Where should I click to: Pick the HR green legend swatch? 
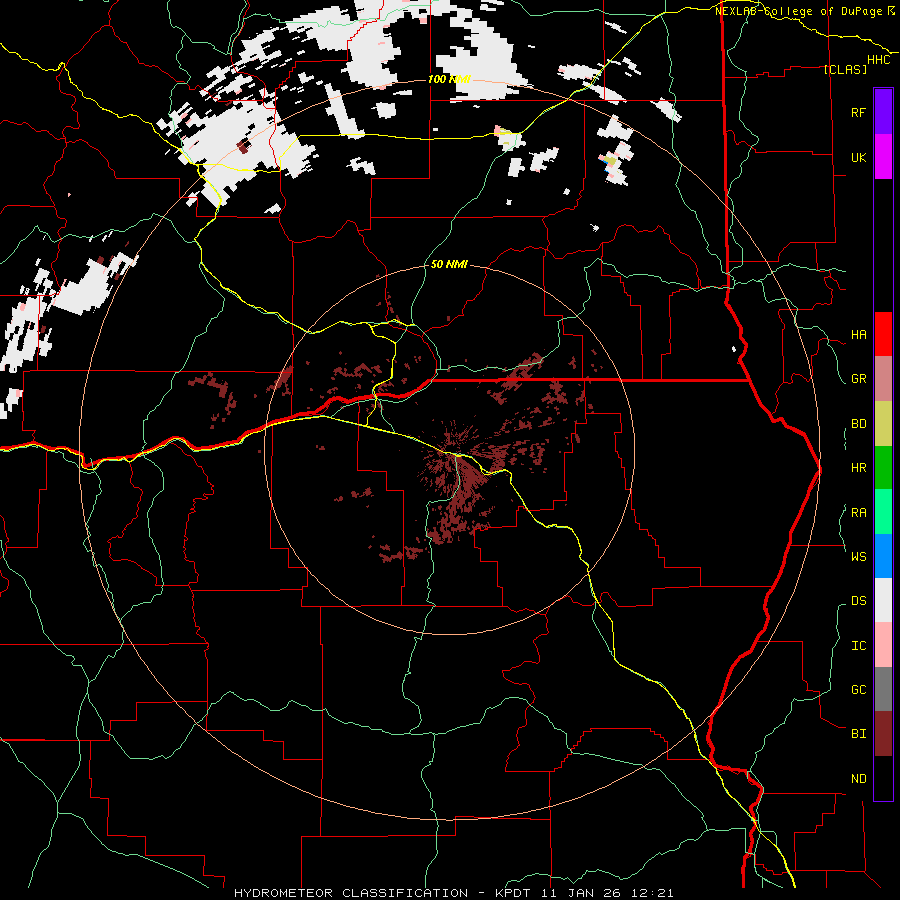883,467
